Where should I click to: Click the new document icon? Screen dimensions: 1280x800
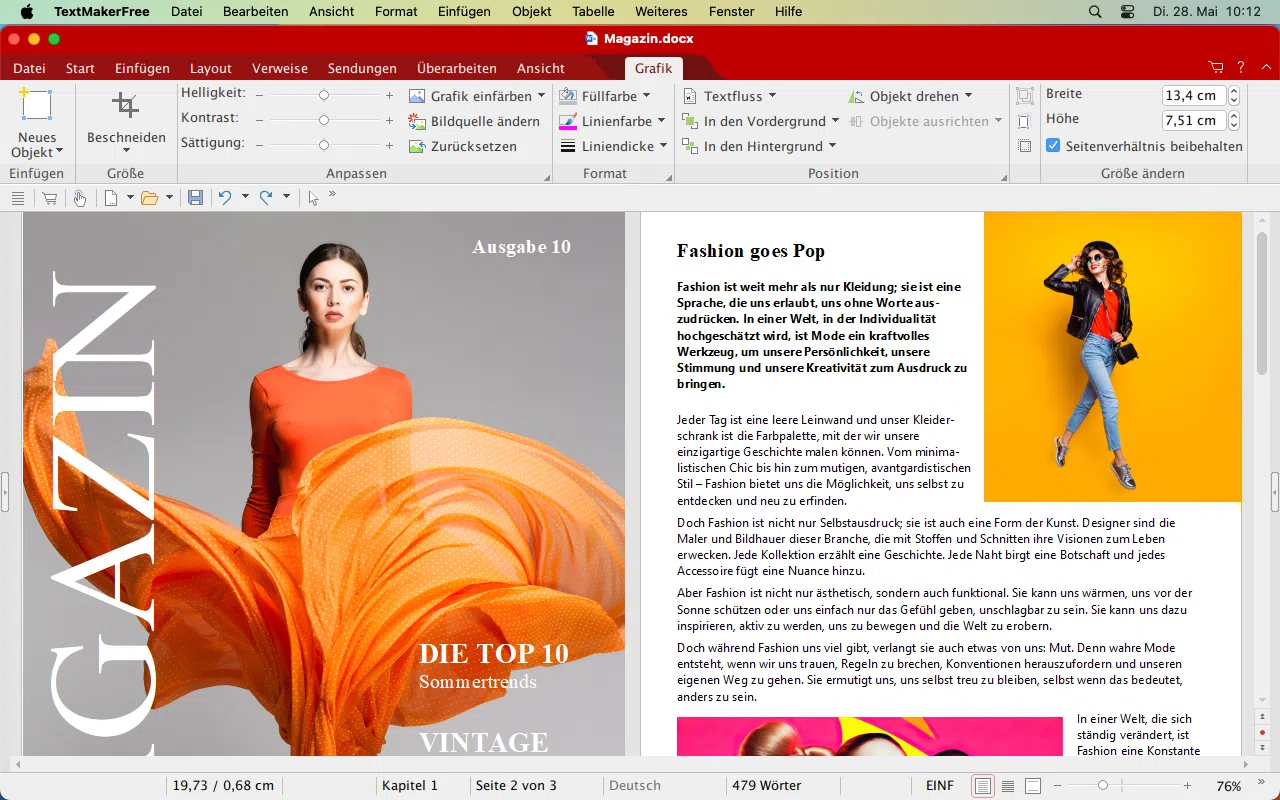click(x=112, y=198)
